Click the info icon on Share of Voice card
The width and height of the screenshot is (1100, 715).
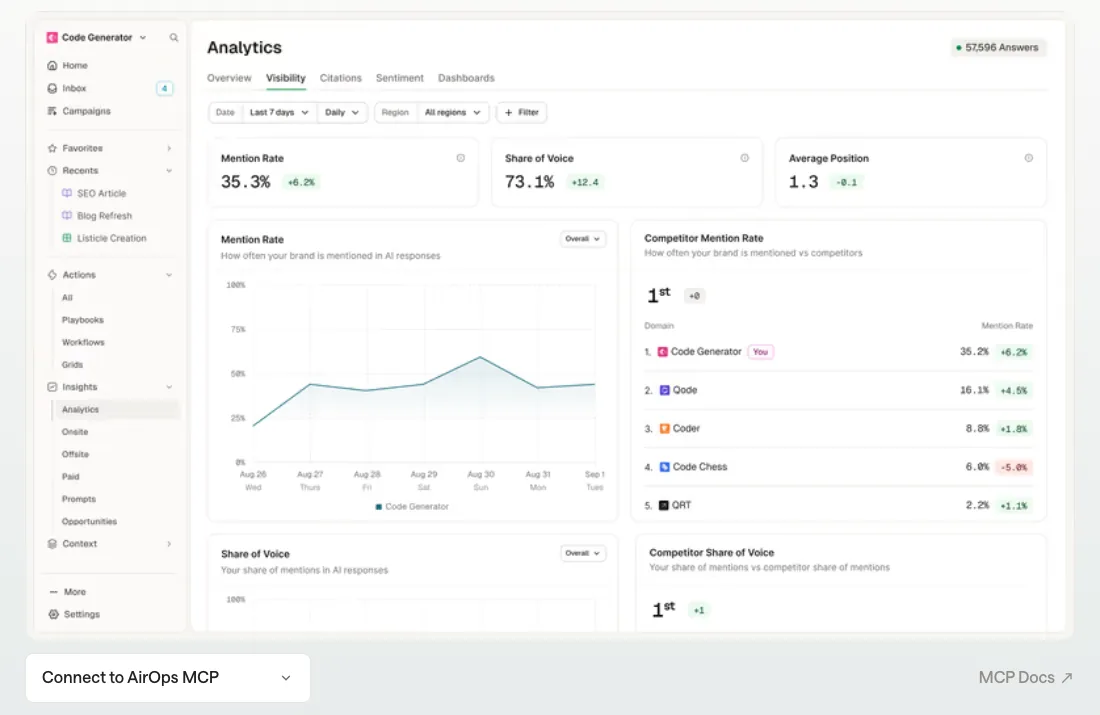point(744,158)
